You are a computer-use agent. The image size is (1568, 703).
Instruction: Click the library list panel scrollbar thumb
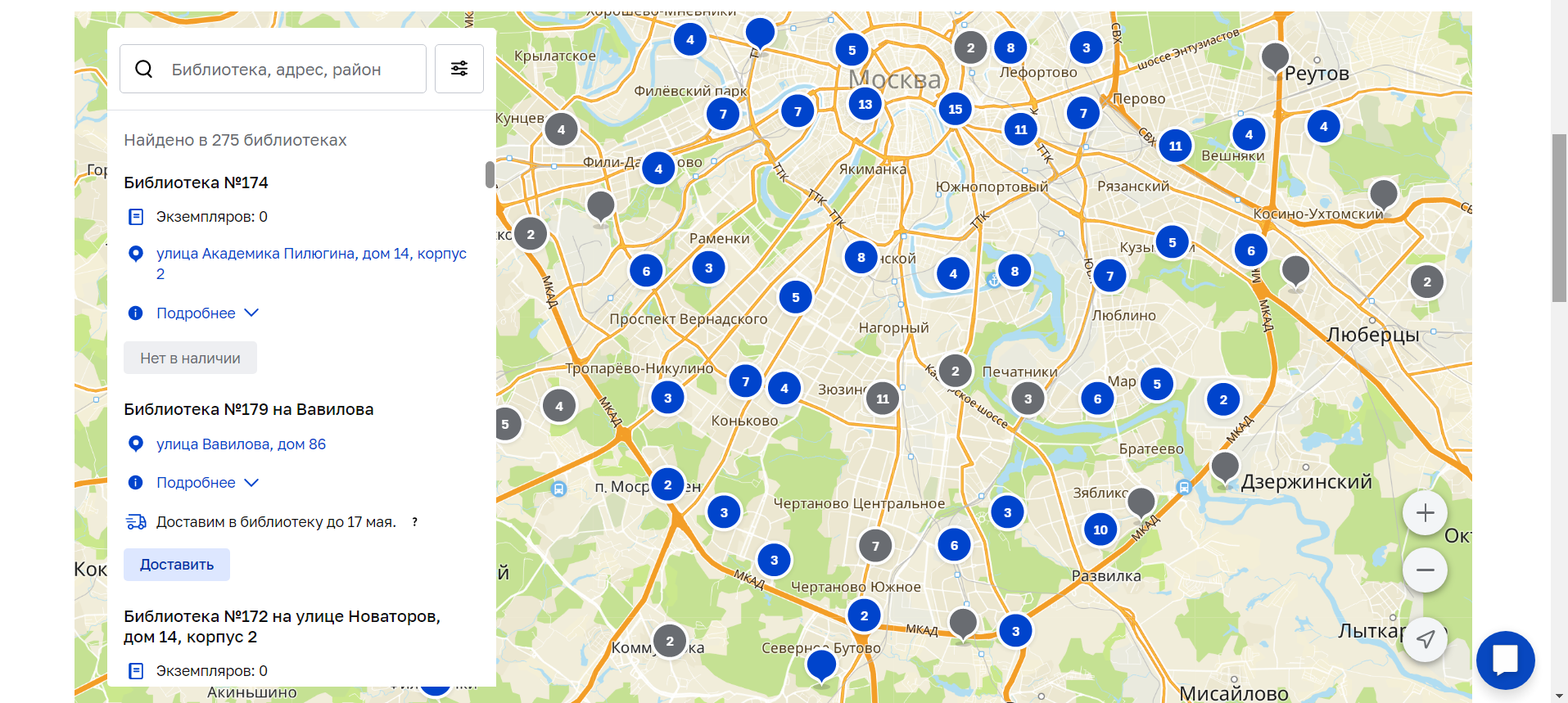(x=490, y=175)
